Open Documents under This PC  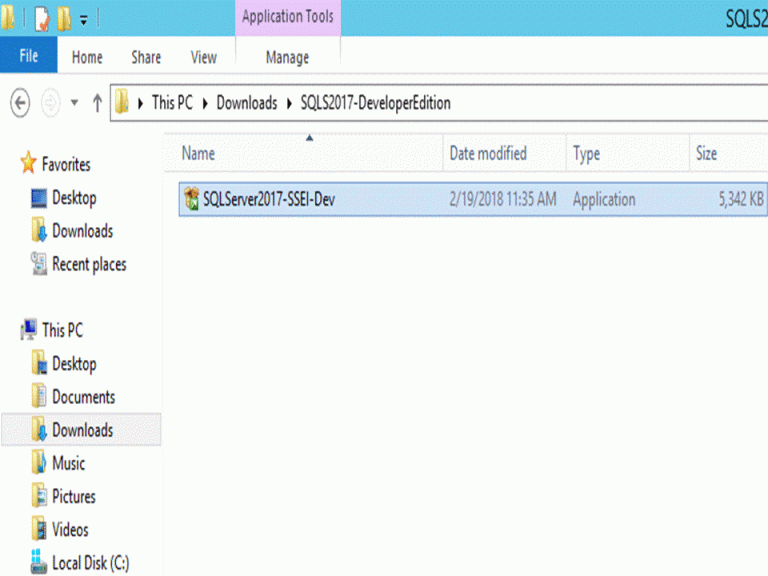coord(84,397)
